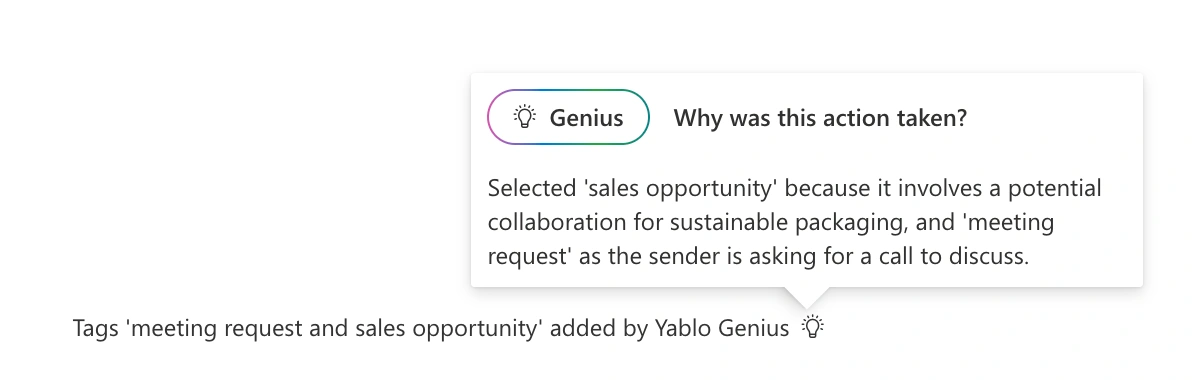Click the Genius explanation paragraph
This screenshot has width=1192, height=380.
point(794,222)
